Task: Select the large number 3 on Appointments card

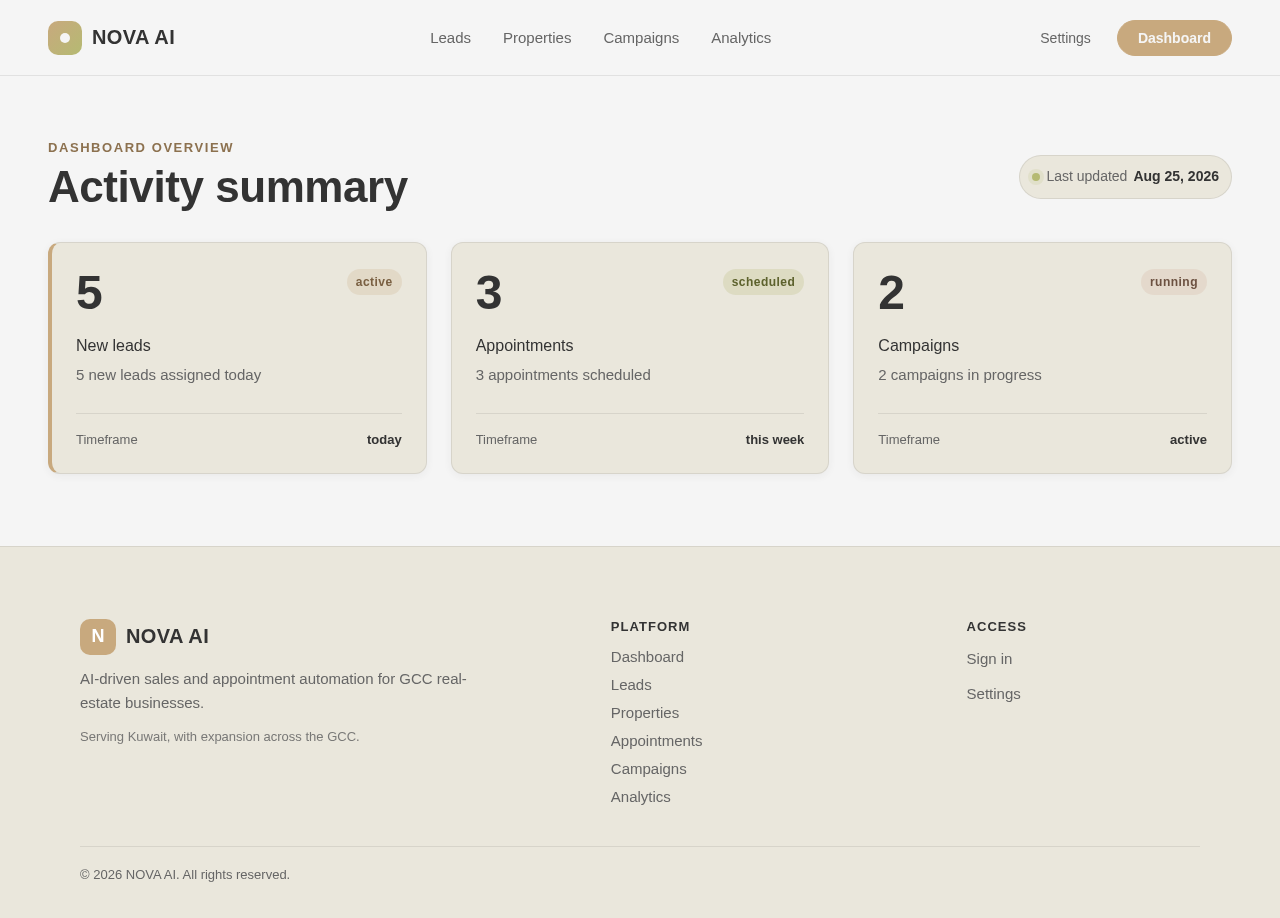Action: [489, 293]
